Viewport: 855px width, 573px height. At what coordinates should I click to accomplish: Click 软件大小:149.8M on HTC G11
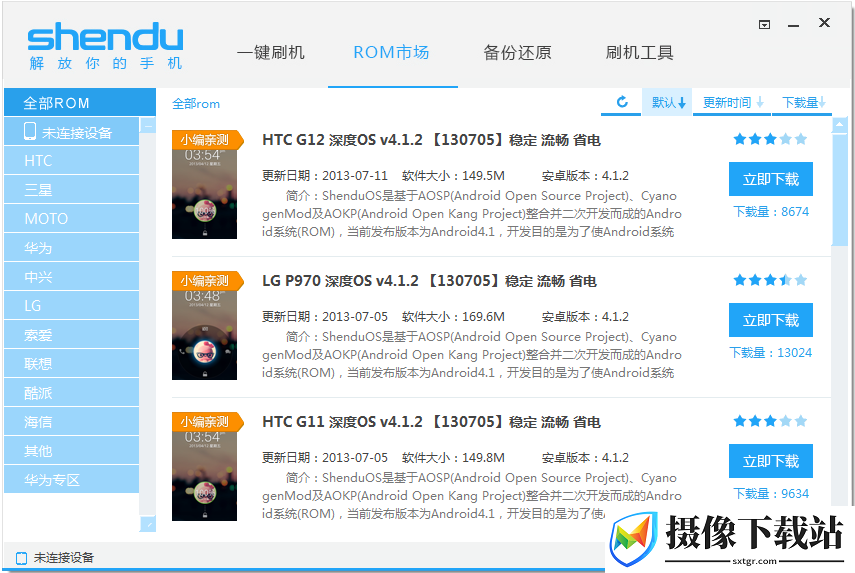coord(453,457)
